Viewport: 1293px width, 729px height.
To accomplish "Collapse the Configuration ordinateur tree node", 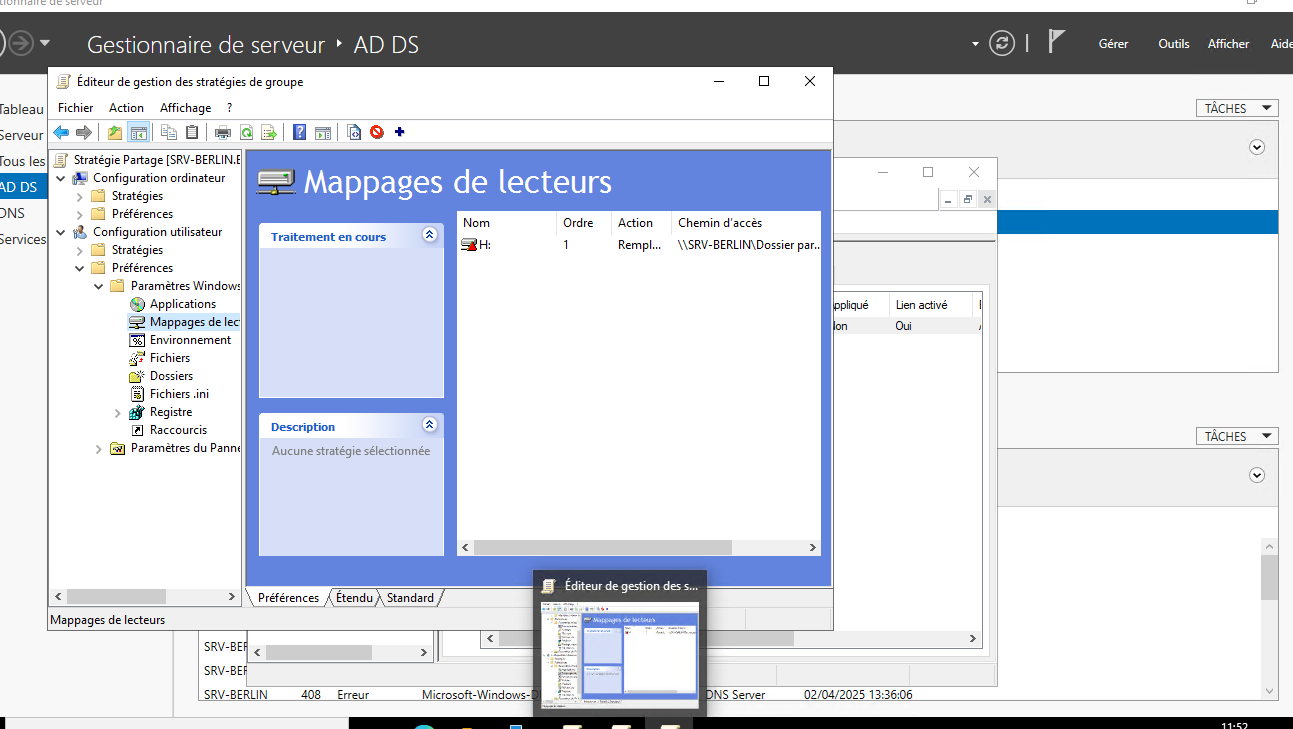I will 61,178.
